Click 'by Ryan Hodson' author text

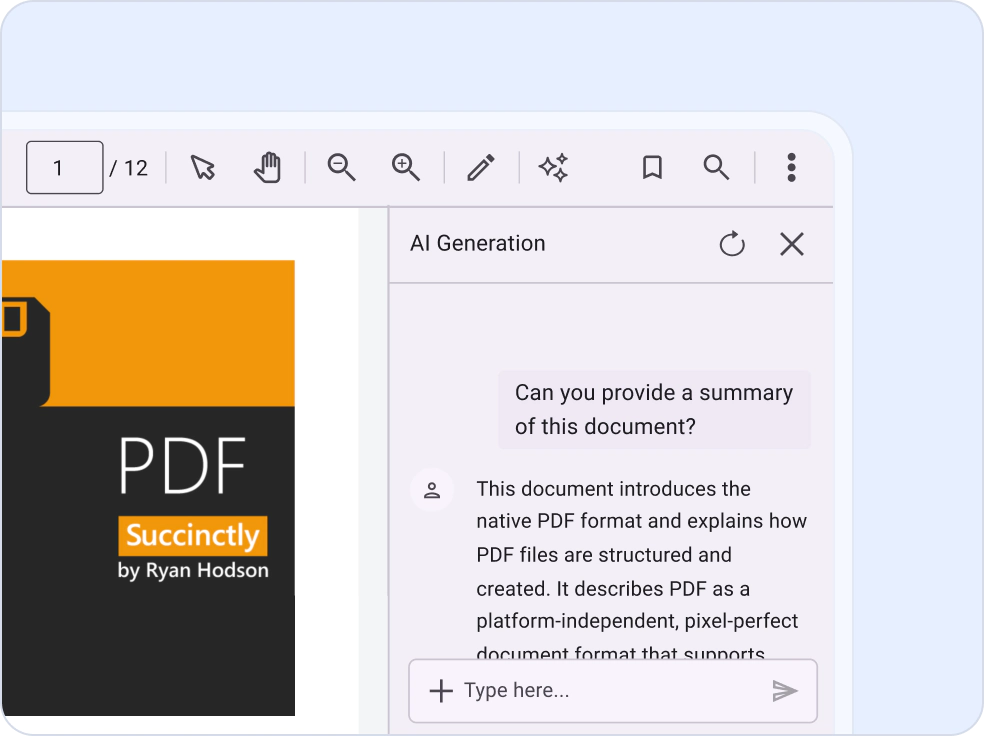193,570
